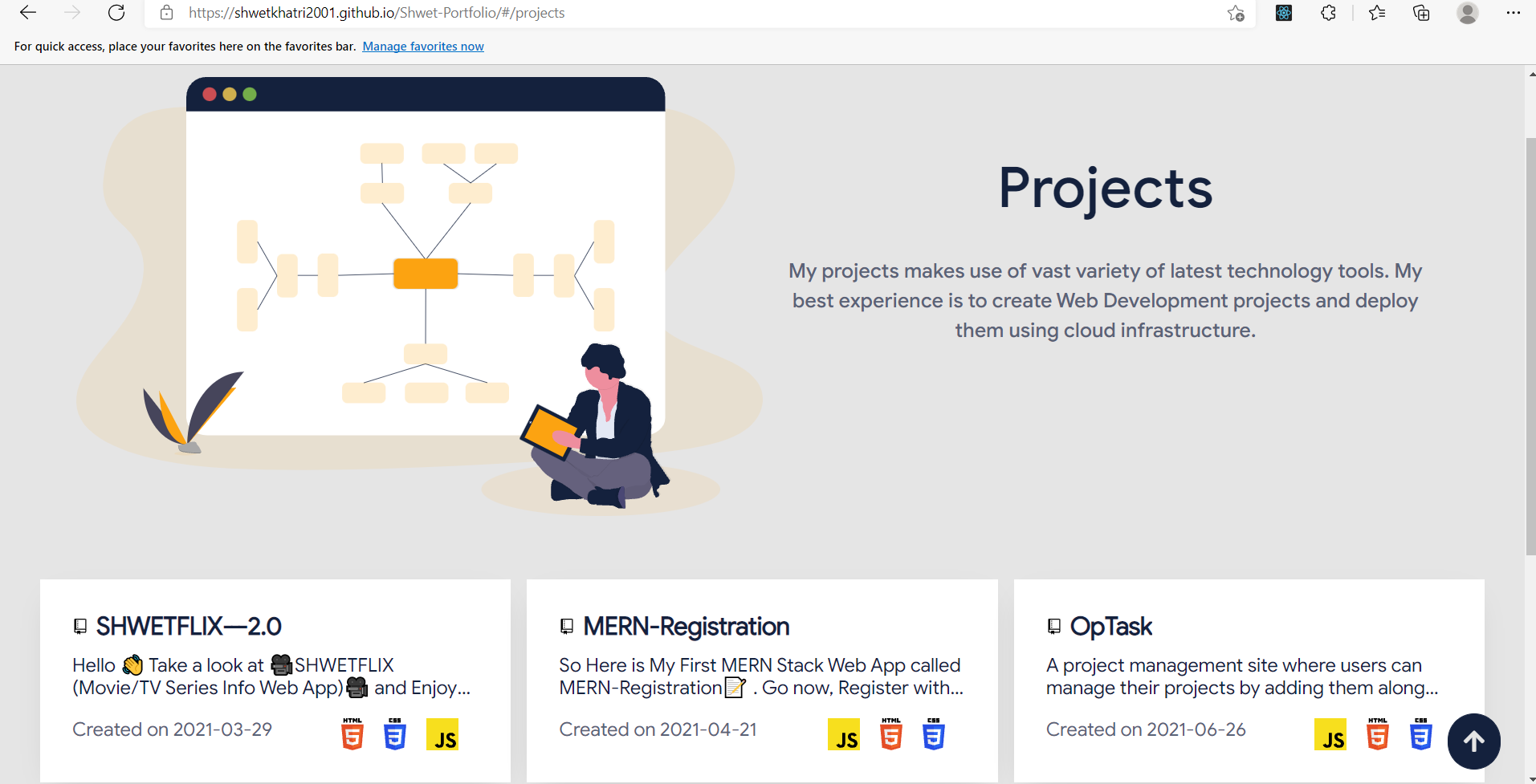Screen dimensions: 1536x784
Task: Open the Favorites list icon
Action: pyautogui.click(x=1377, y=13)
